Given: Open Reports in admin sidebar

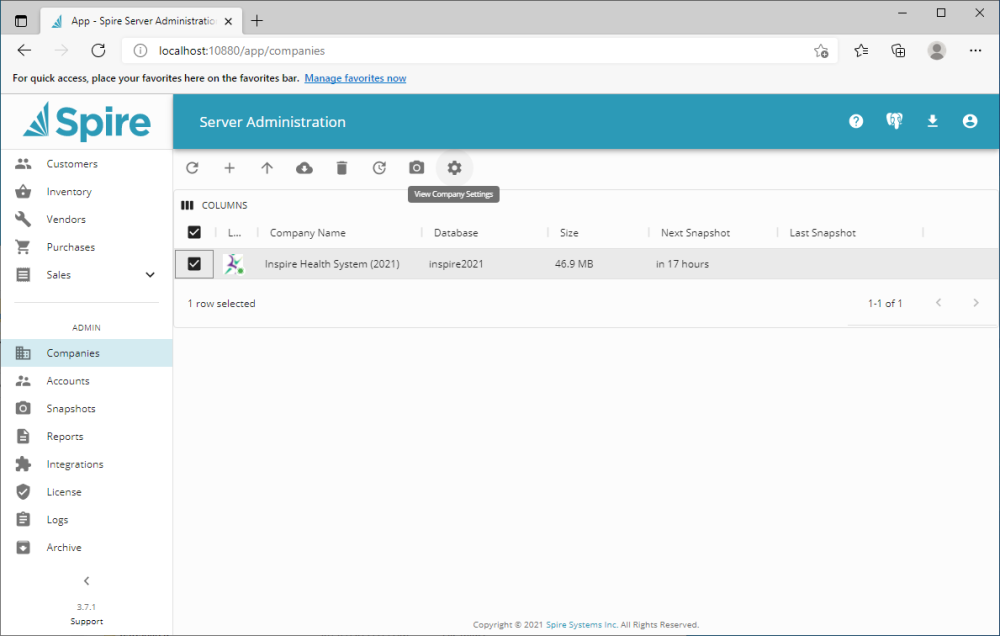Looking at the screenshot, I should (x=86, y=436).
